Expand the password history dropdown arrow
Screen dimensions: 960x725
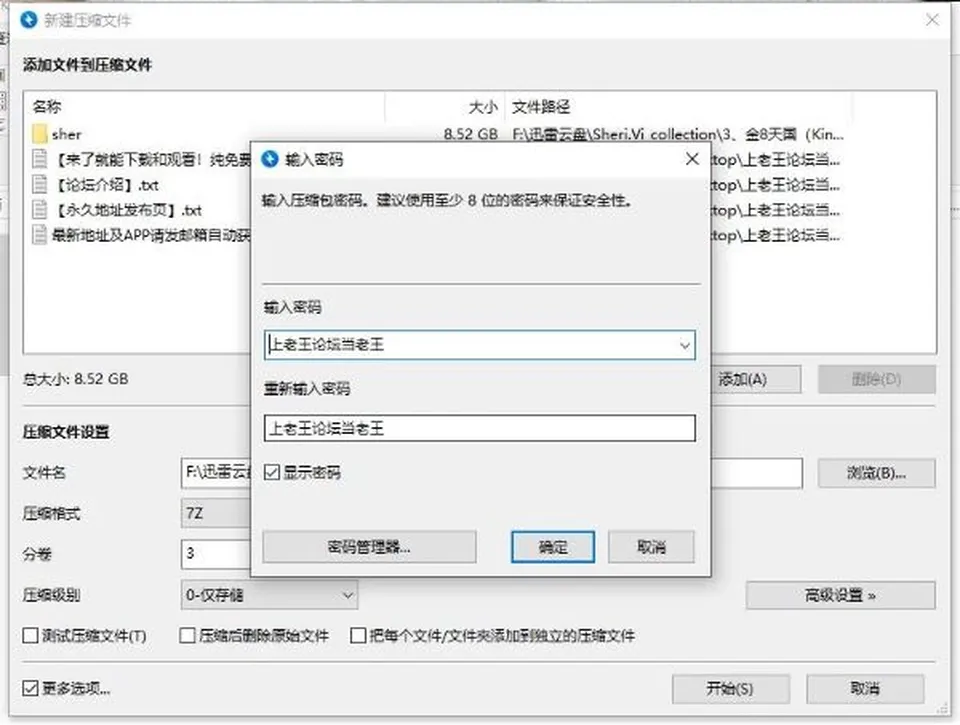684,345
